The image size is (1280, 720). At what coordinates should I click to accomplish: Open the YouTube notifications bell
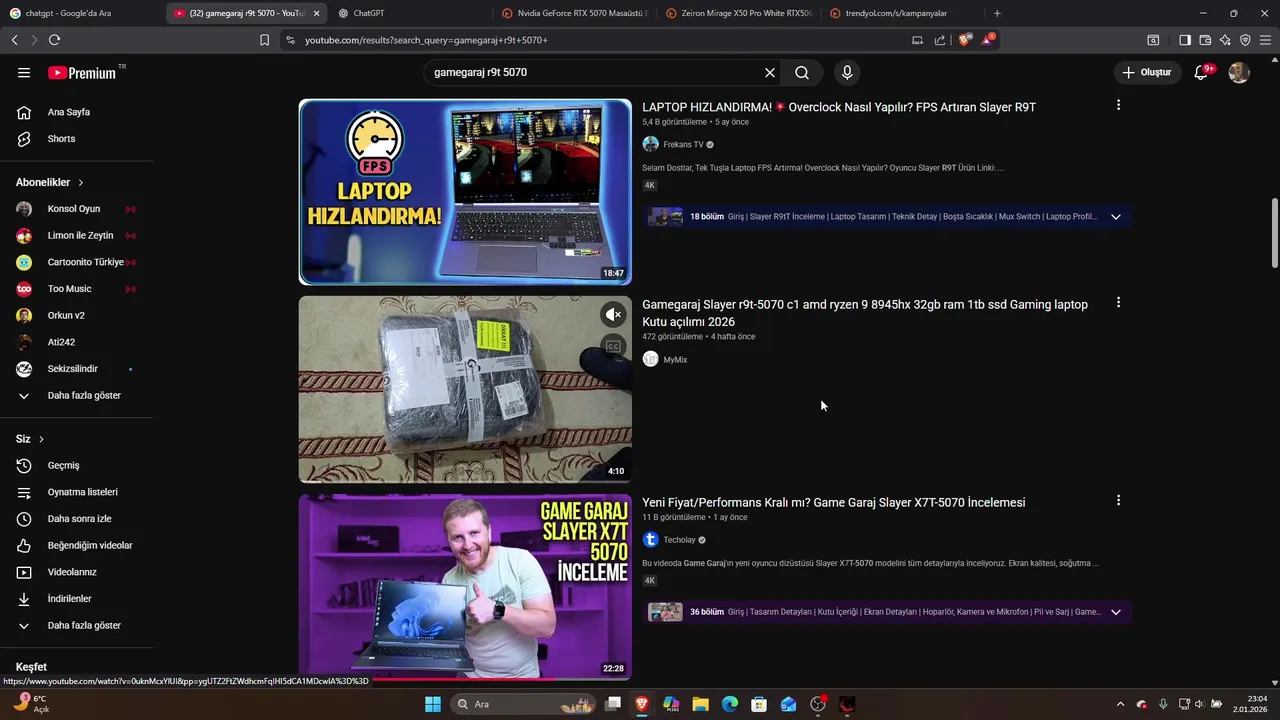pyautogui.click(x=1202, y=72)
